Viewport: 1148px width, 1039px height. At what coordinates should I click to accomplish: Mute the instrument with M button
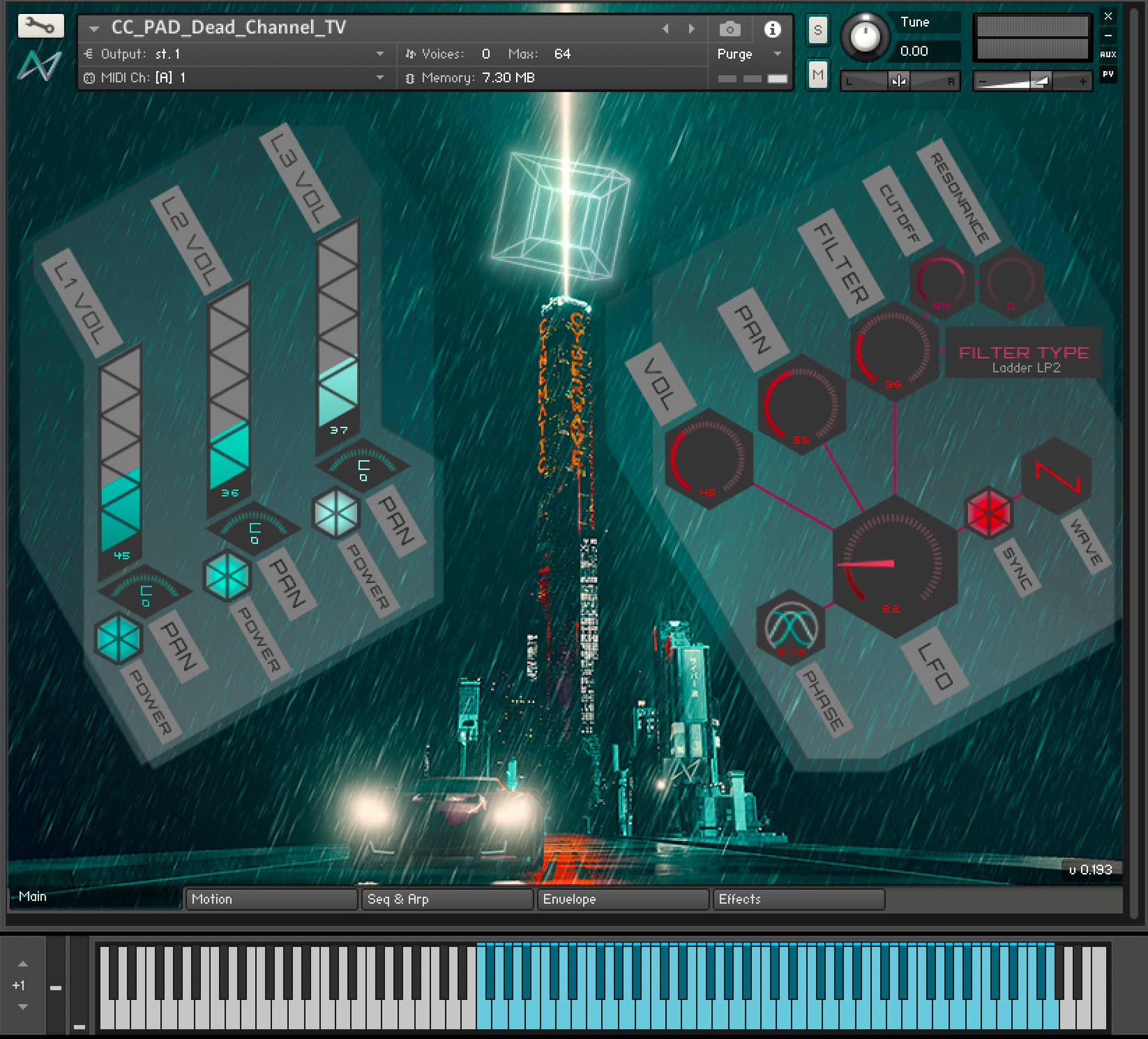[x=817, y=75]
